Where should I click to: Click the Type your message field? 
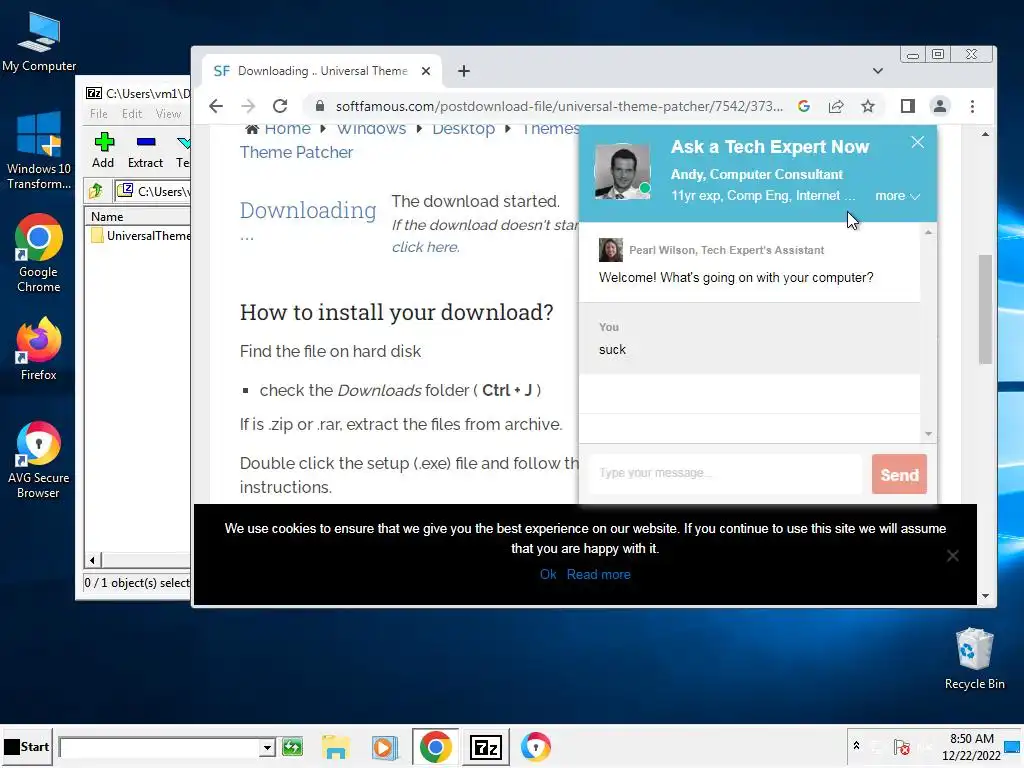(726, 473)
